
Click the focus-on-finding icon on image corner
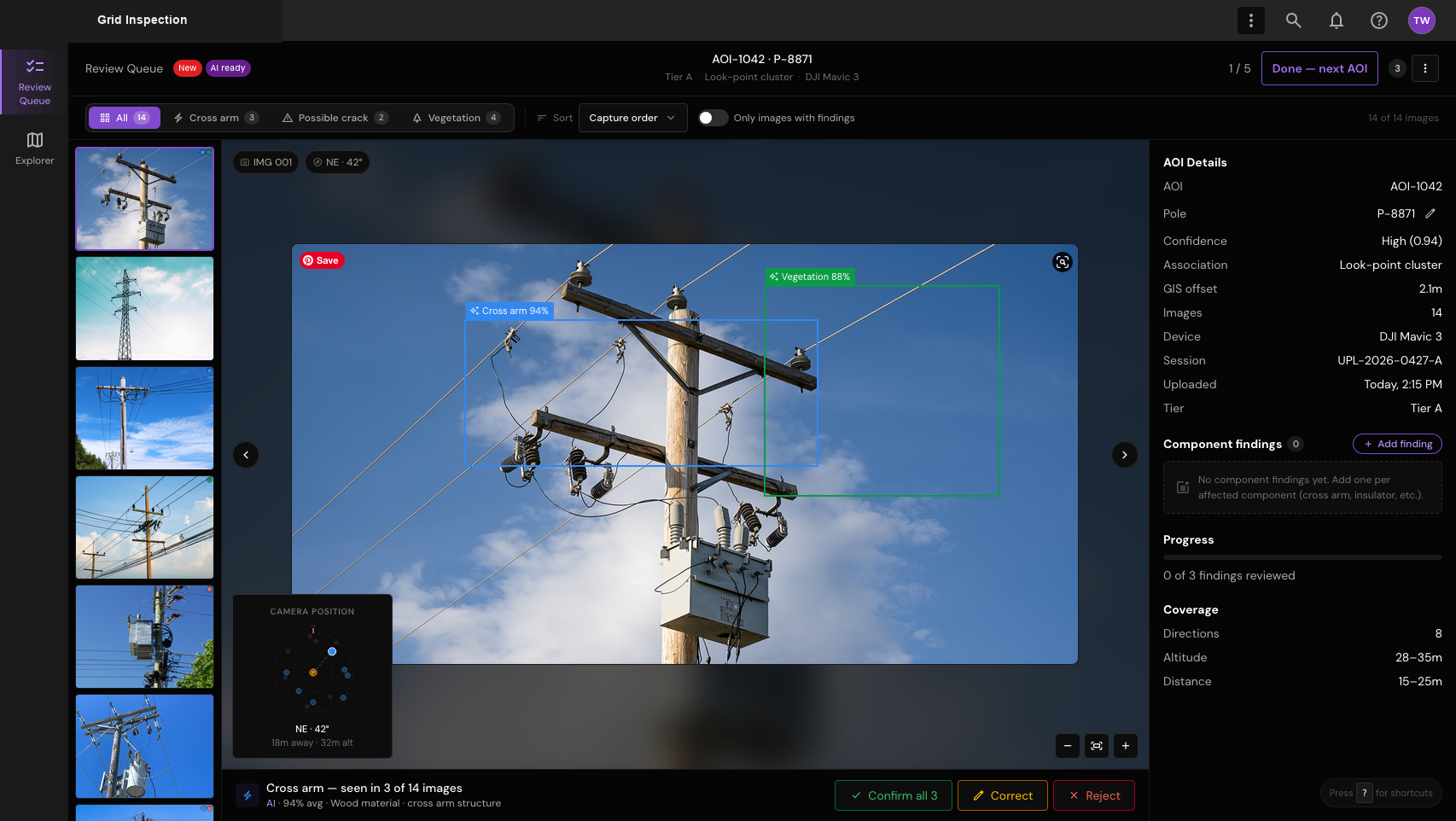(x=1062, y=262)
